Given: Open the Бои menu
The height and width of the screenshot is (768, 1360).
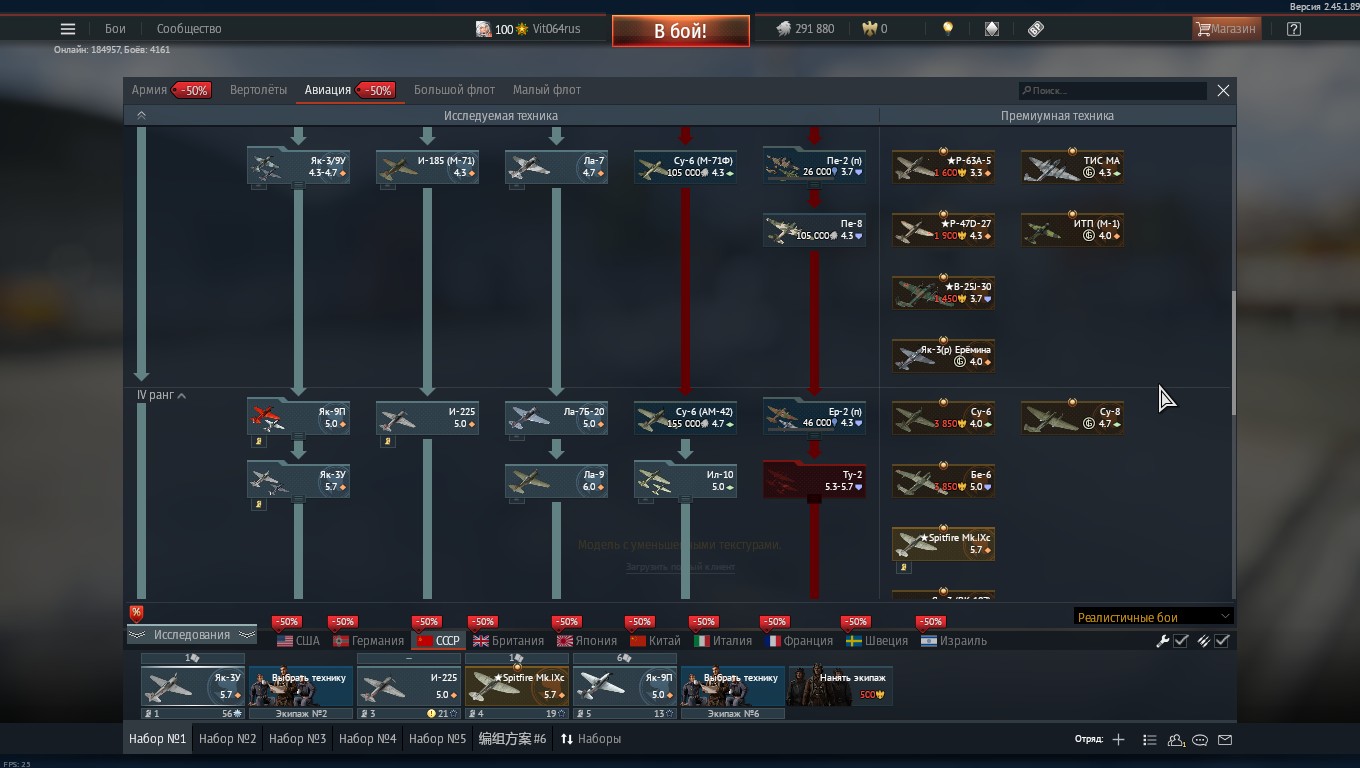Looking at the screenshot, I should point(116,29).
